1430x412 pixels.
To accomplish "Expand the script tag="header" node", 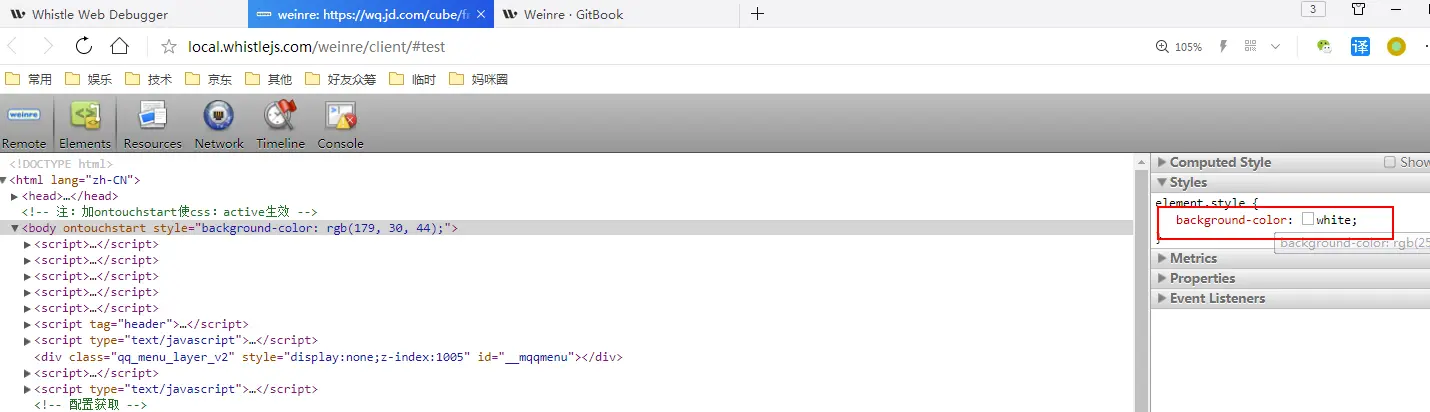I will [x=28, y=324].
